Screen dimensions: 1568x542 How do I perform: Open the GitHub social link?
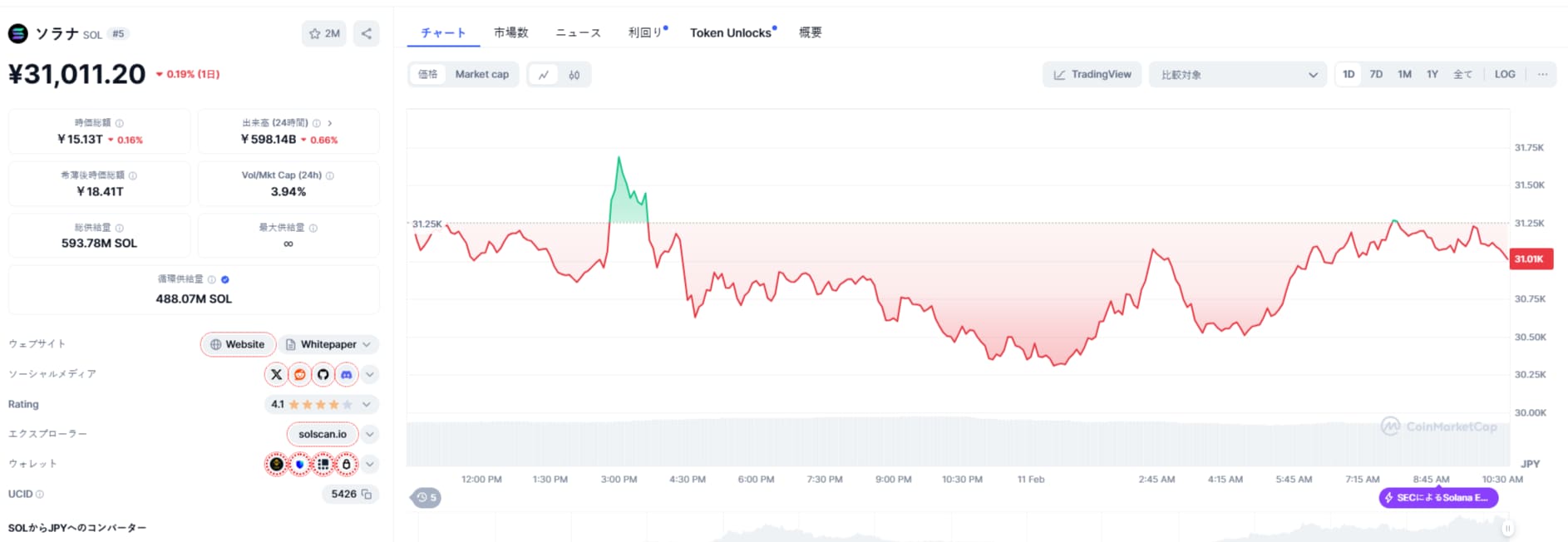pos(323,374)
